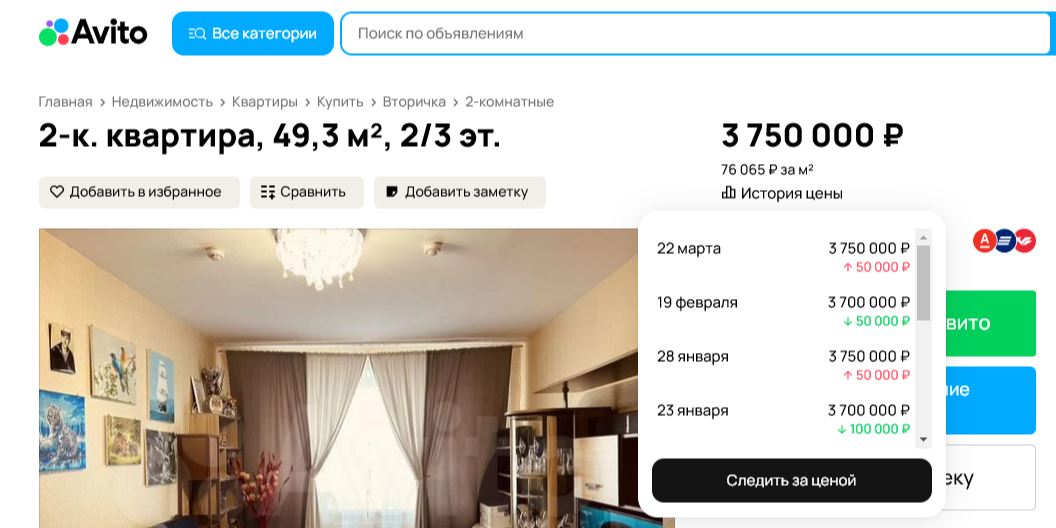Click the dark blue bank icon
The width and height of the screenshot is (1056, 528).
pos(1004,240)
